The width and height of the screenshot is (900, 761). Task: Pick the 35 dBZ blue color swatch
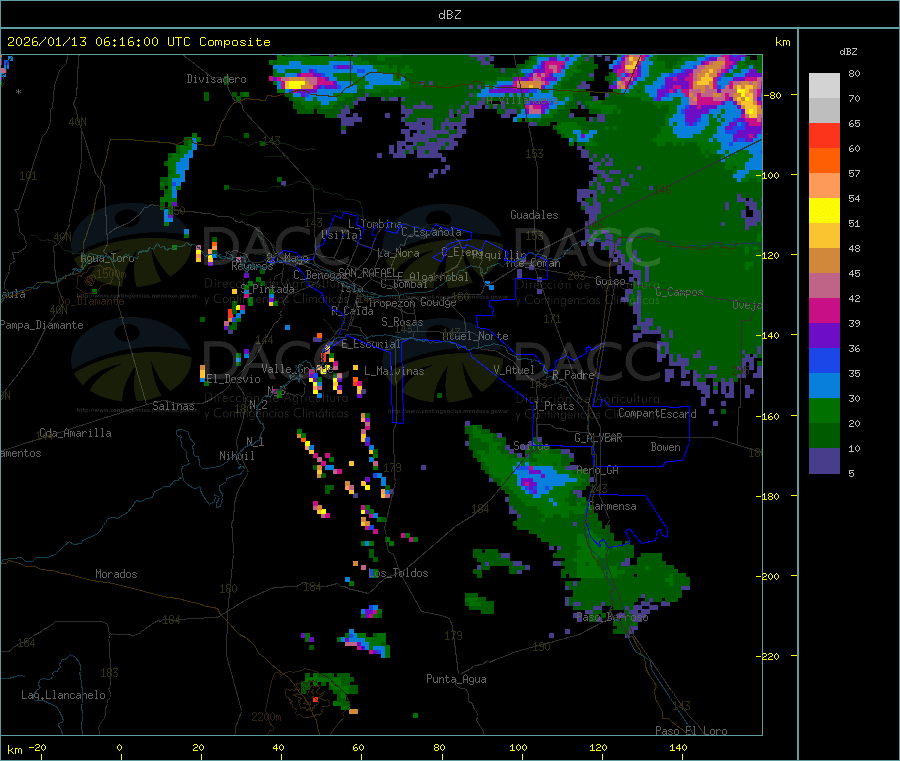(x=824, y=360)
